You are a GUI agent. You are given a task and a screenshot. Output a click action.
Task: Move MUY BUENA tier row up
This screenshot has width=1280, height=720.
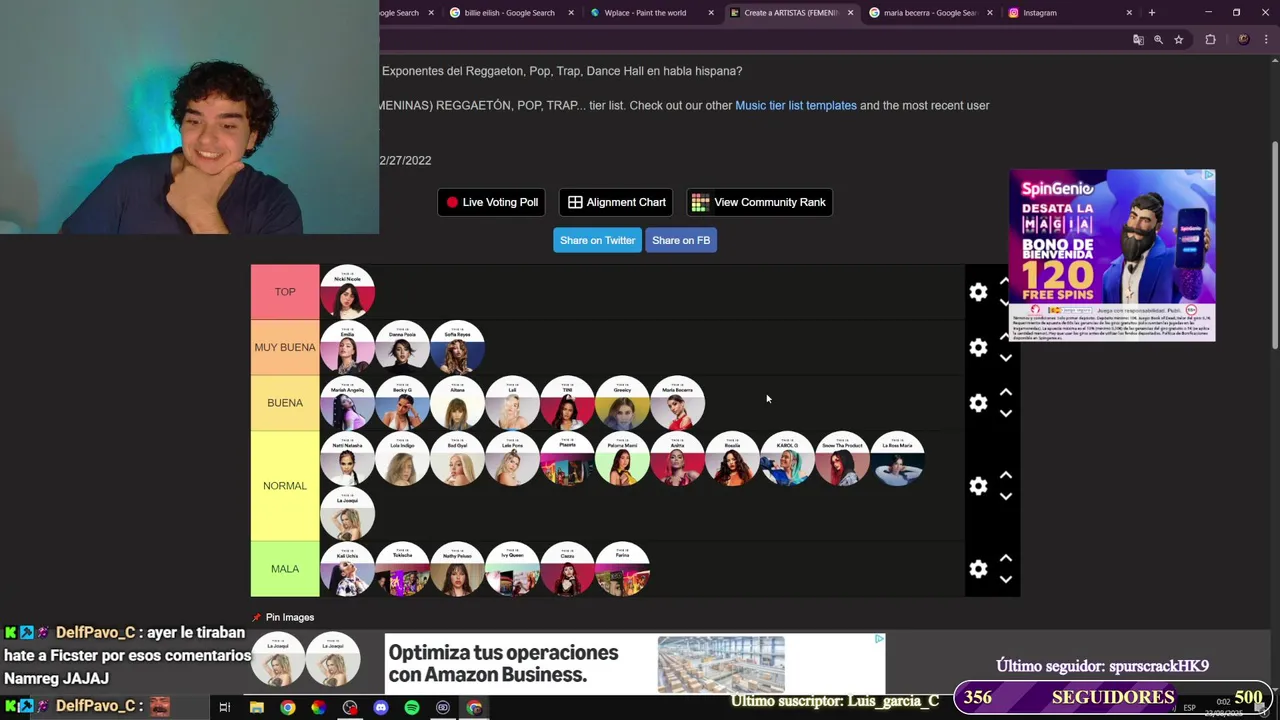[x=1005, y=337]
